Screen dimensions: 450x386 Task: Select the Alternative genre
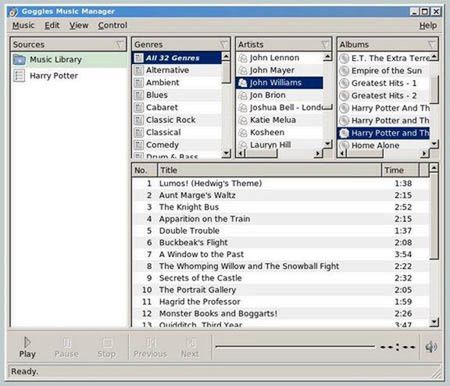click(177, 70)
